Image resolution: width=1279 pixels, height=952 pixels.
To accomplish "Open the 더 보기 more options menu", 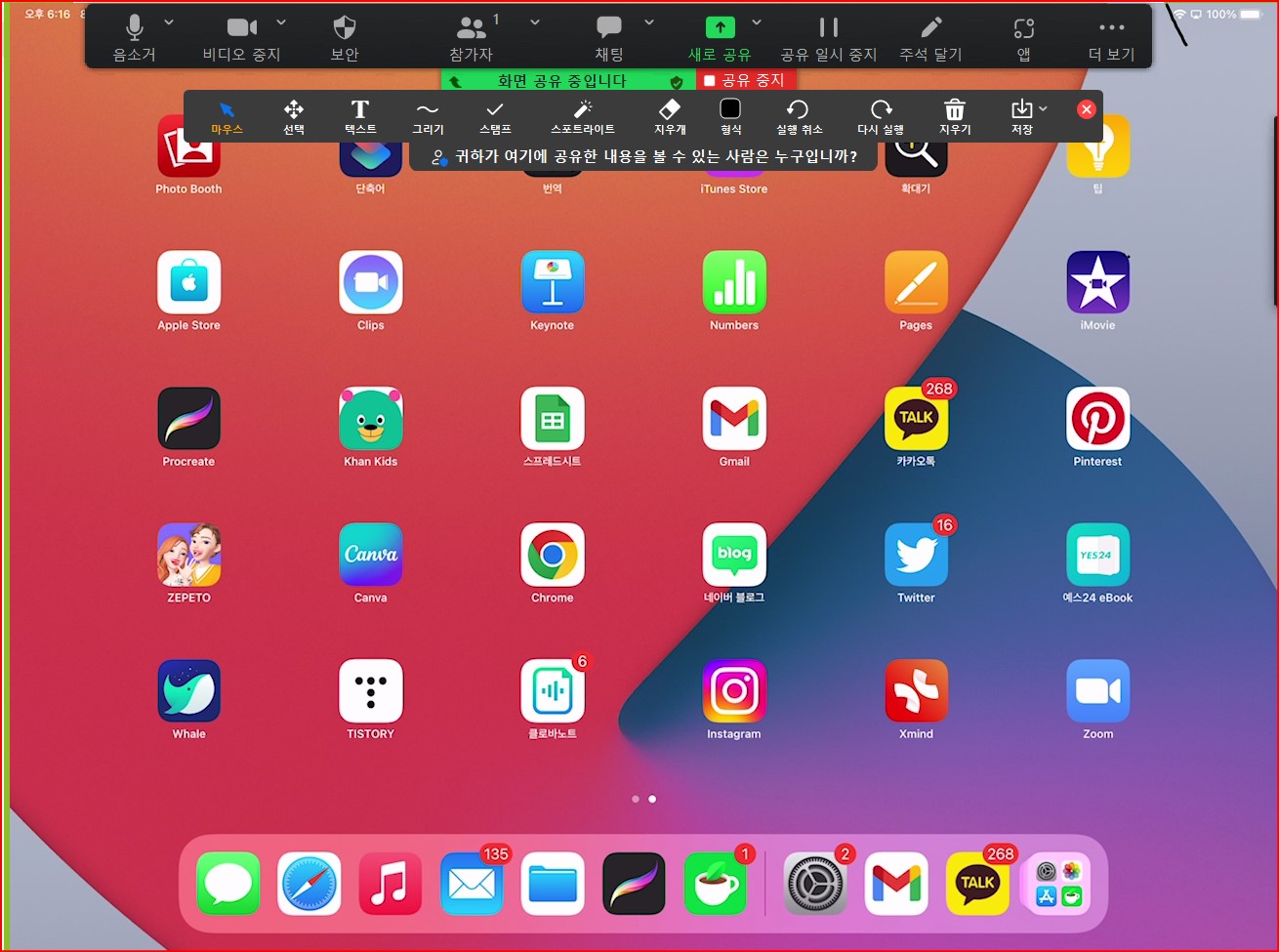I will [x=1112, y=38].
